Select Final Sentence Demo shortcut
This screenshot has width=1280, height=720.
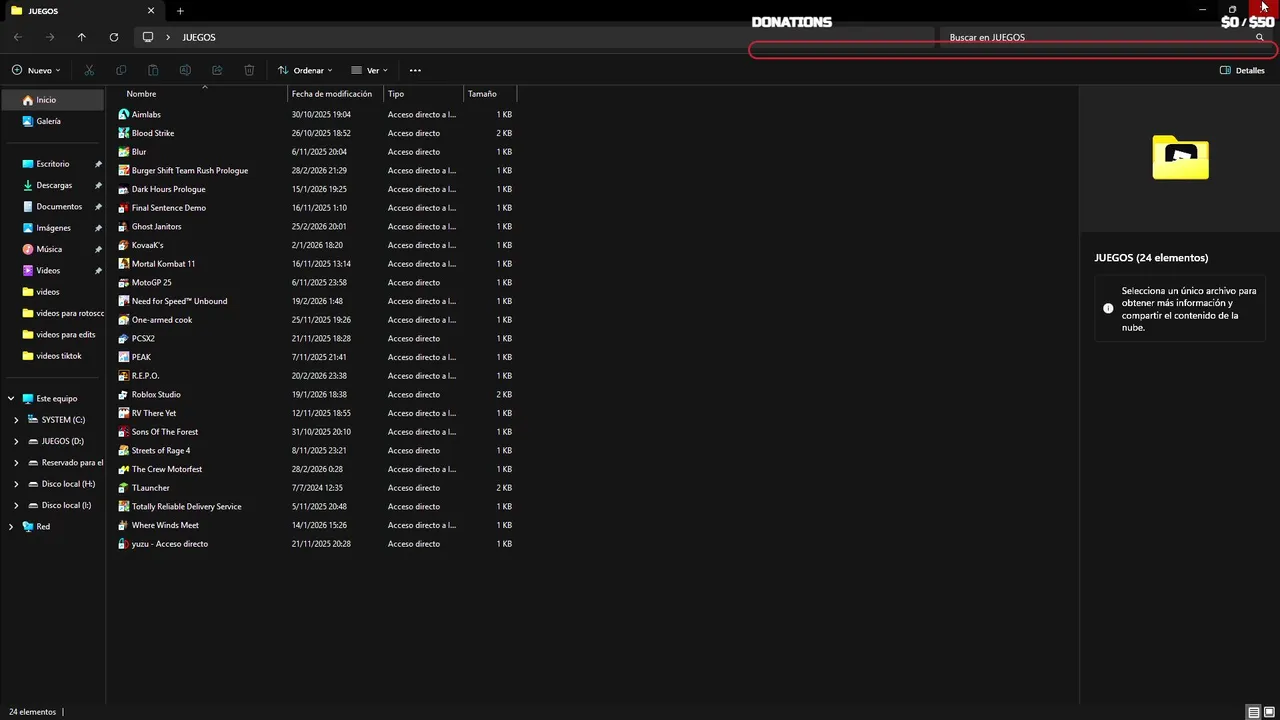click(x=169, y=208)
